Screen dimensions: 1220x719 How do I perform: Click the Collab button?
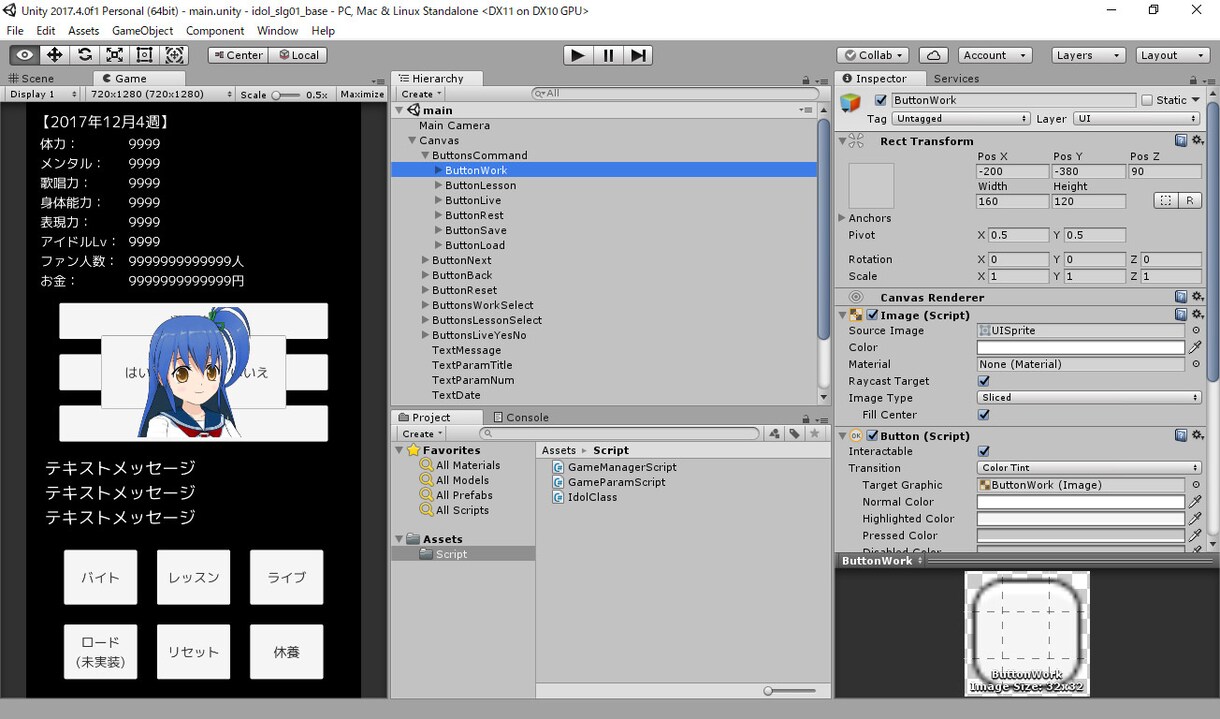[873, 55]
